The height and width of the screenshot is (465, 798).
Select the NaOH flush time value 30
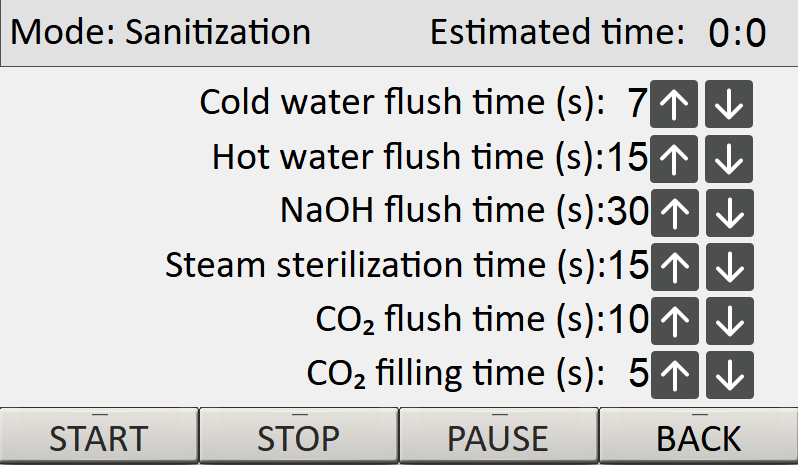[x=629, y=211]
